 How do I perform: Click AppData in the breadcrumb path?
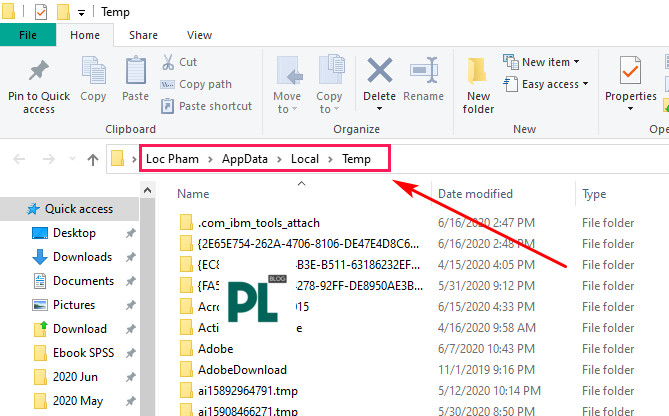pyautogui.click(x=244, y=159)
